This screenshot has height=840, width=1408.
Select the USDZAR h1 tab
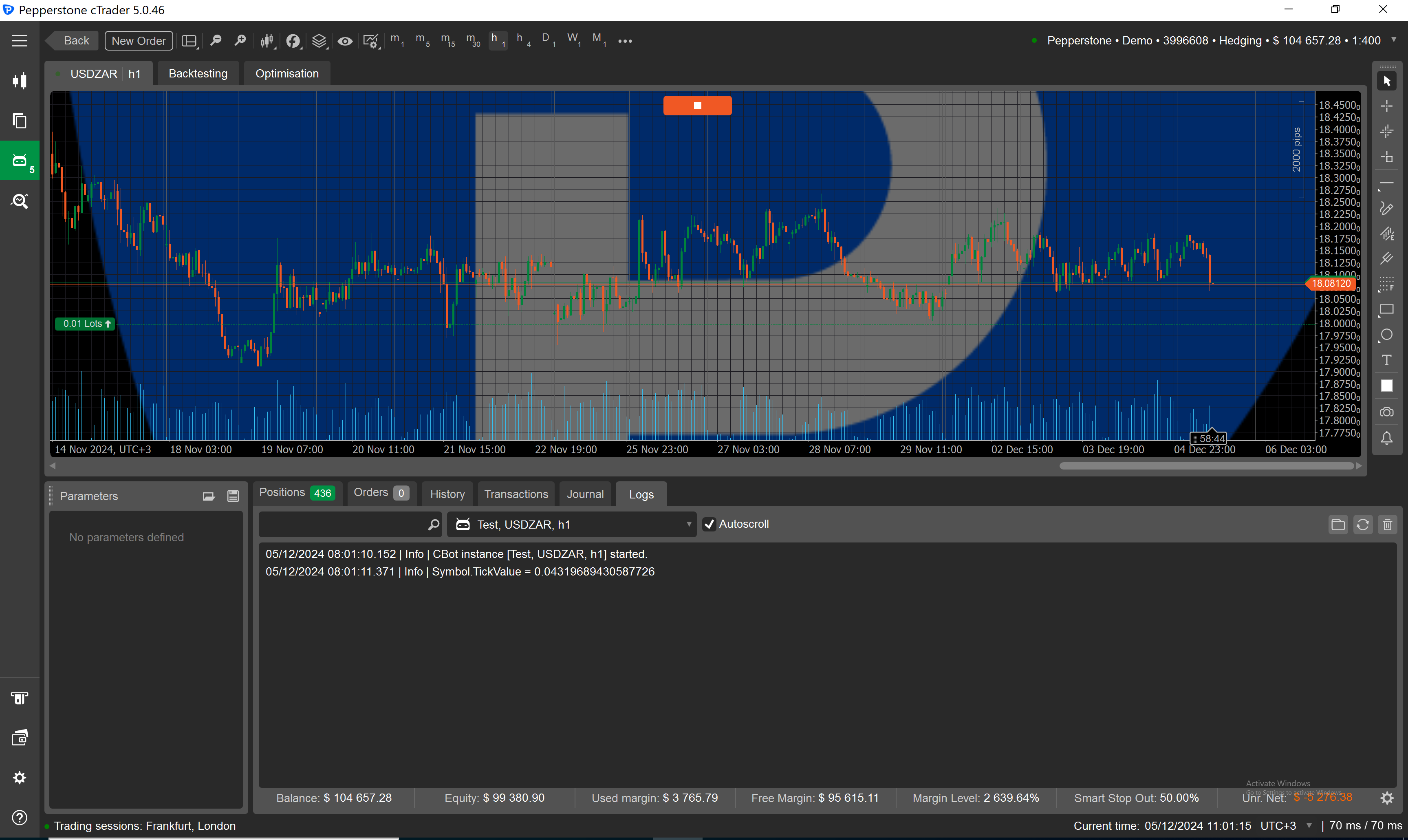pos(99,74)
